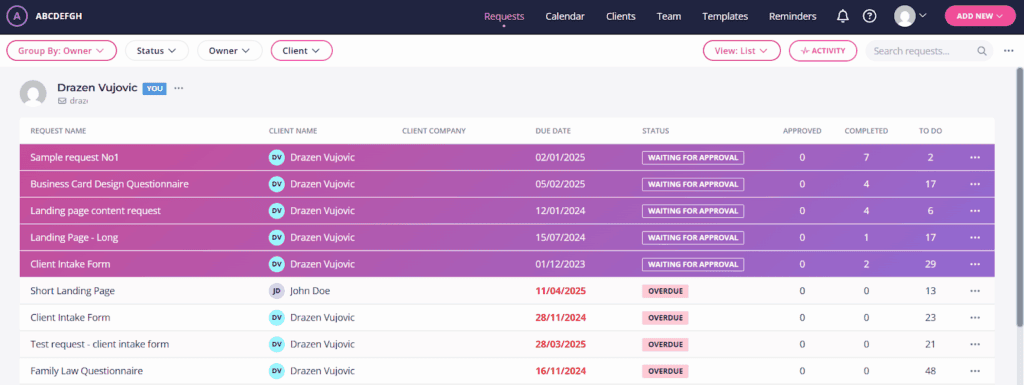This screenshot has width=1024, height=385.
Task: Click the ABCDEFGH logo icon
Action: pyautogui.click(x=16, y=16)
